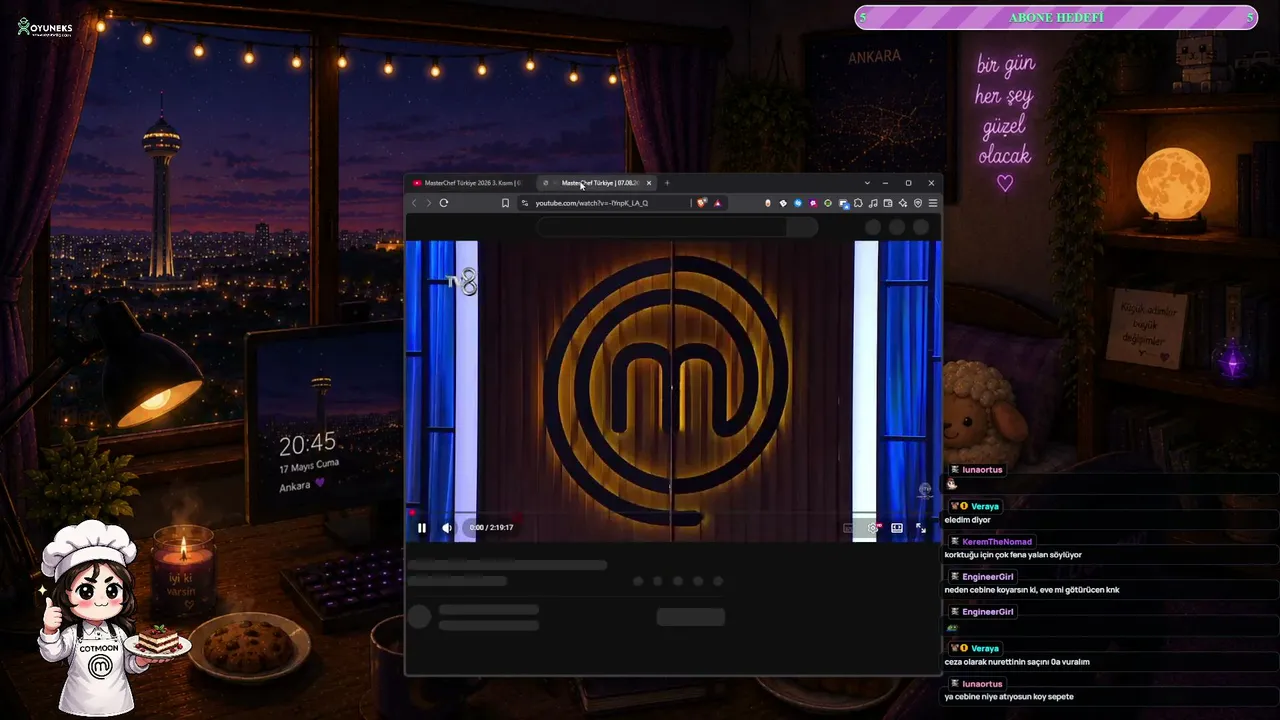
Task: Go back in the browser history
Action: tap(414, 203)
